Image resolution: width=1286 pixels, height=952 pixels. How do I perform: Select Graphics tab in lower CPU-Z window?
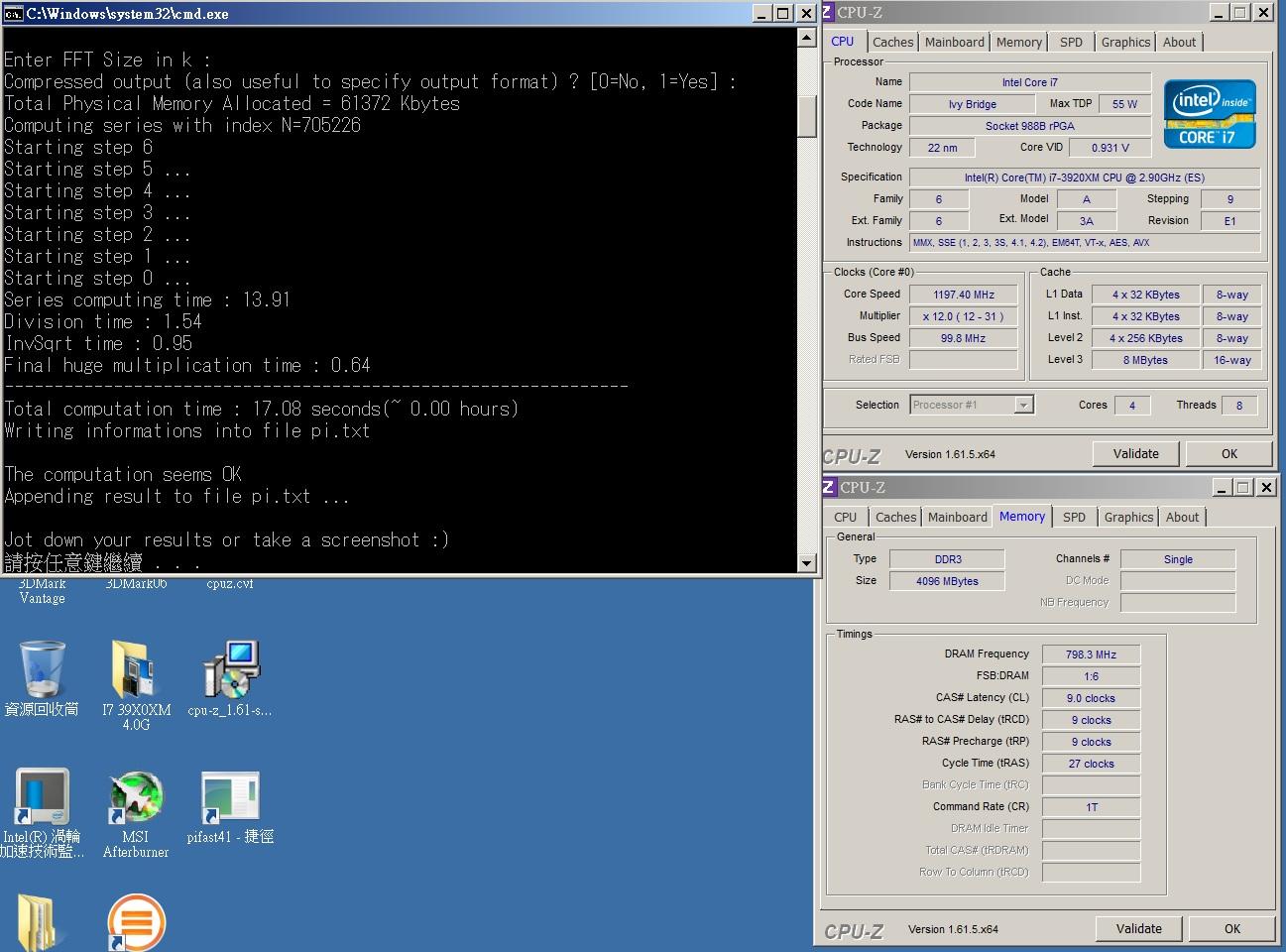1128,517
